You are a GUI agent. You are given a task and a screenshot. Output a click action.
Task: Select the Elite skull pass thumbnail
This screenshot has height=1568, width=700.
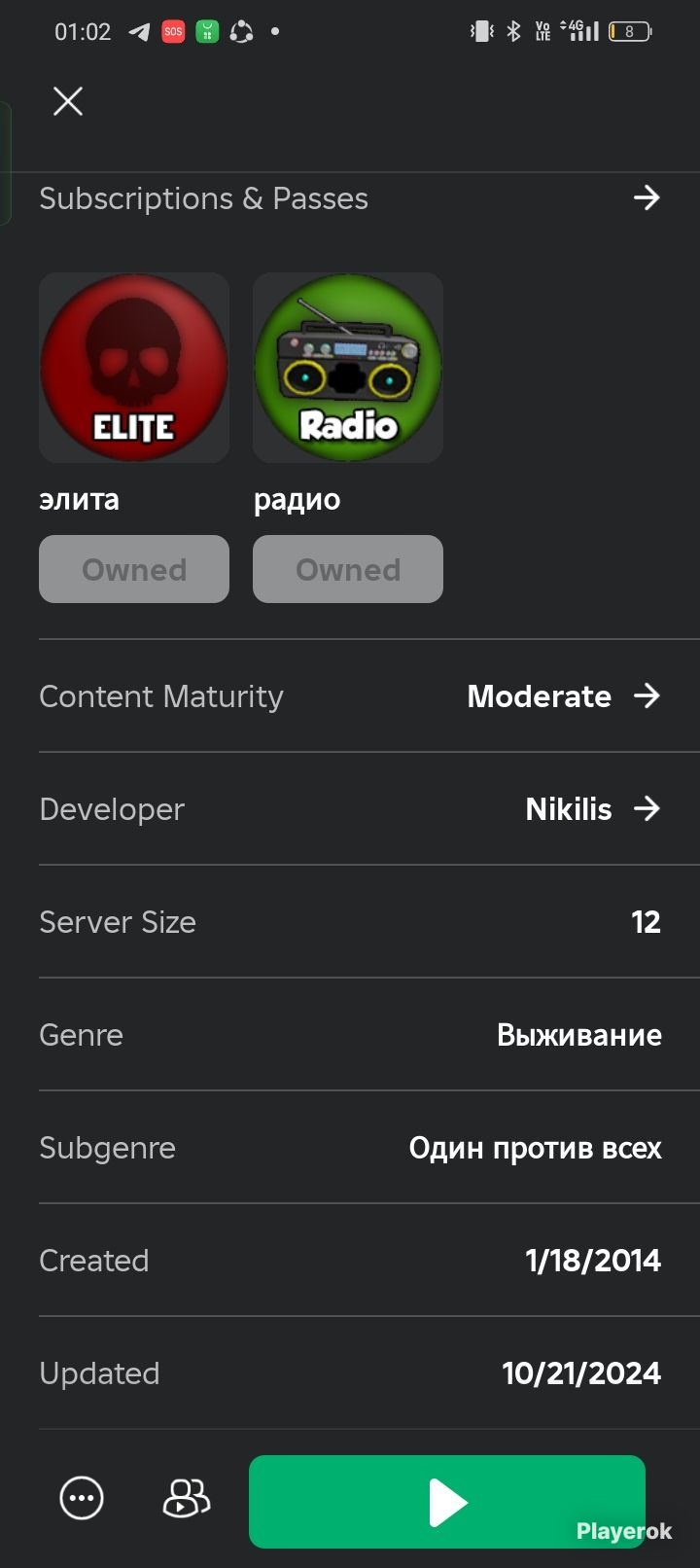pos(134,368)
